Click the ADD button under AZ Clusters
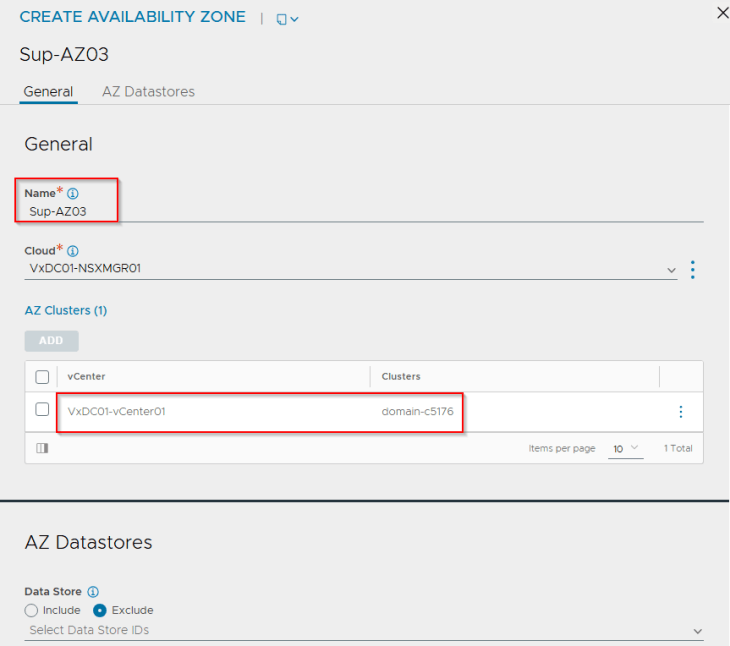 [x=51, y=341]
